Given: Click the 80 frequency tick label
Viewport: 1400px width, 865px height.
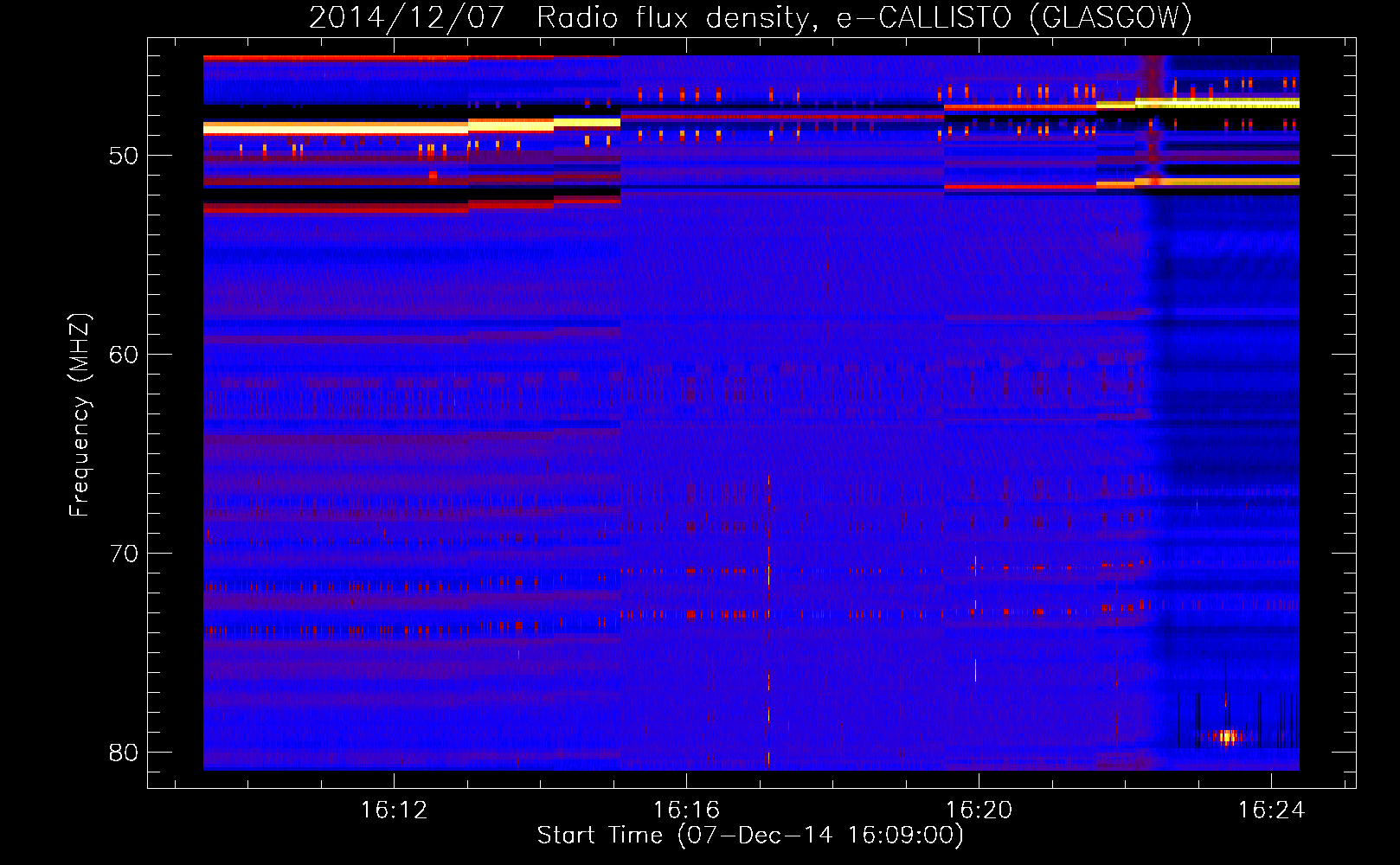Looking at the screenshot, I should tap(124, 753).
